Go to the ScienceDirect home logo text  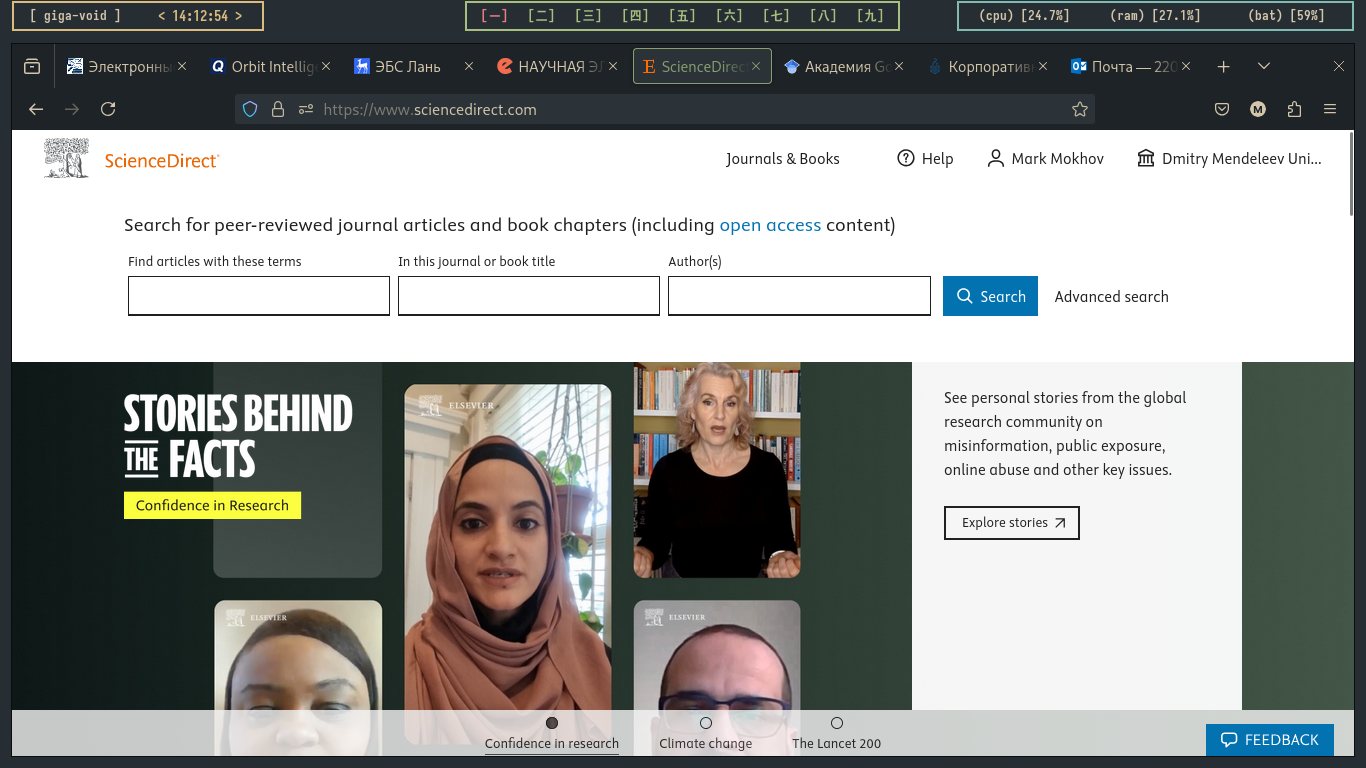click(161, 160)
